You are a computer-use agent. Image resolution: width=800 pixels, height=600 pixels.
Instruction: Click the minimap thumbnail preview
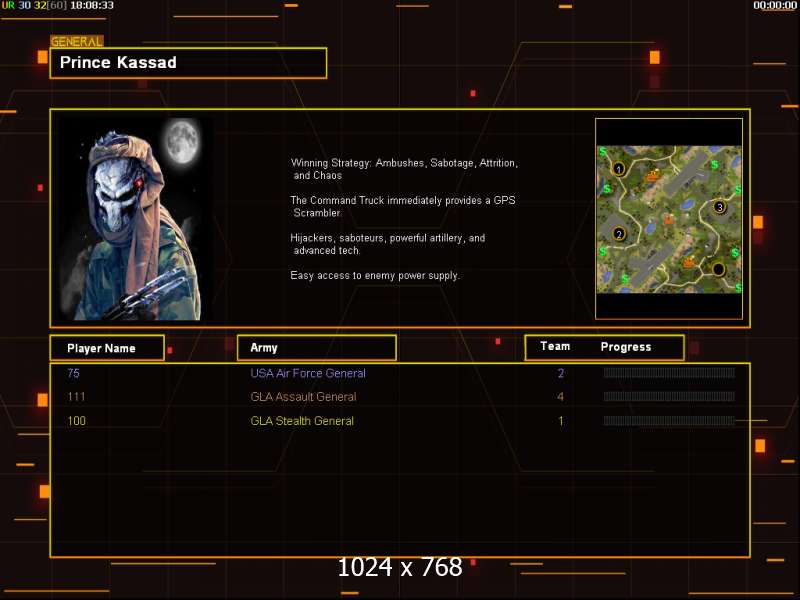(x=669, y=219)
